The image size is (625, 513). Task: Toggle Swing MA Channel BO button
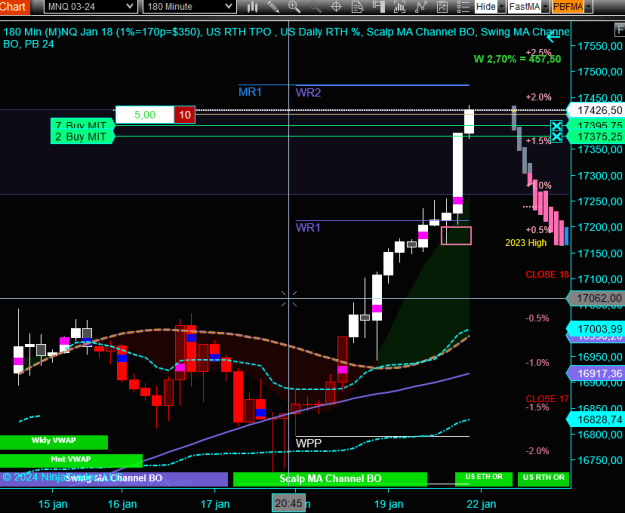click(114, 479)
